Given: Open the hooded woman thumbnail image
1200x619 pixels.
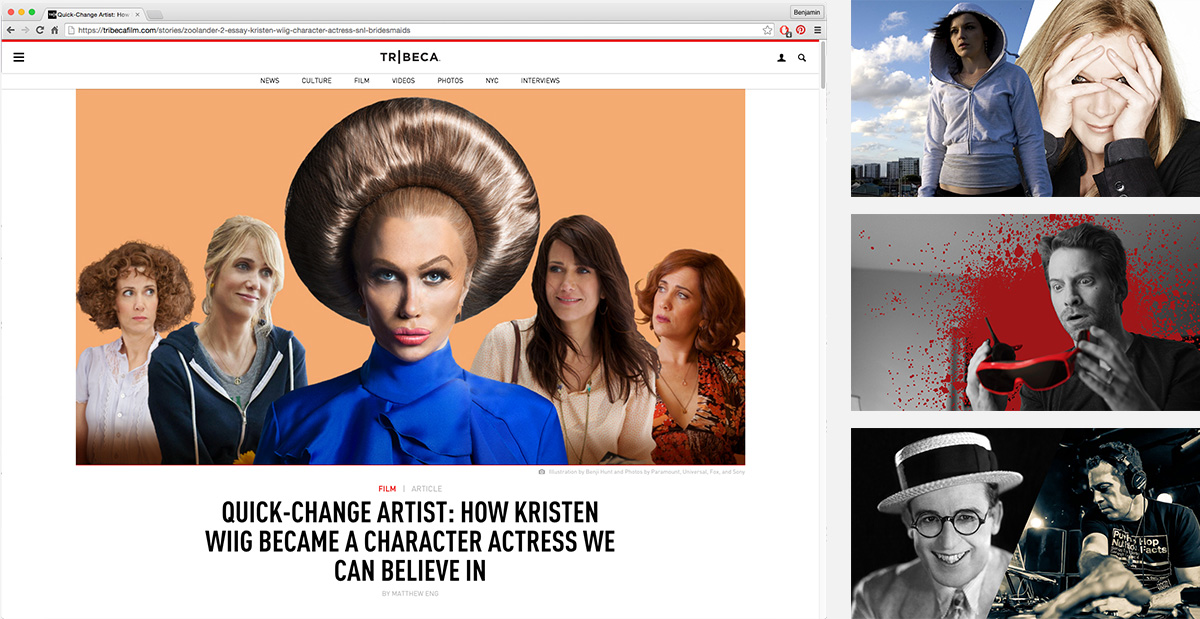Looking at the screenshot, I should coord(1025,98).
